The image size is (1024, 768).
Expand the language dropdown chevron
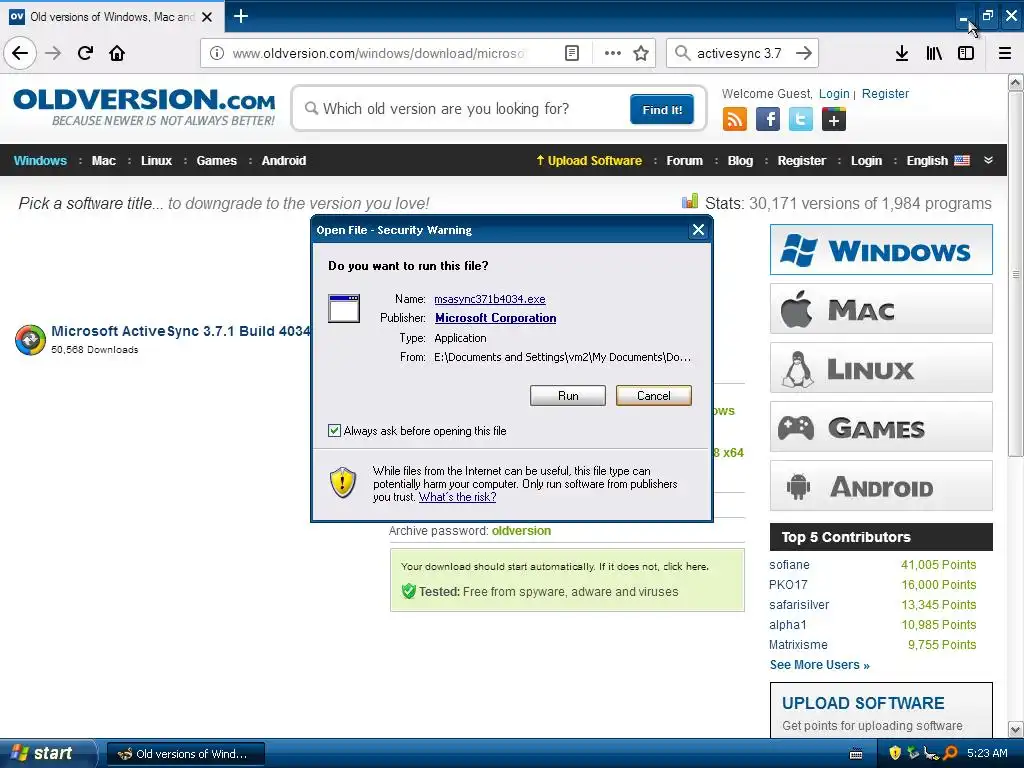[988, 160]
